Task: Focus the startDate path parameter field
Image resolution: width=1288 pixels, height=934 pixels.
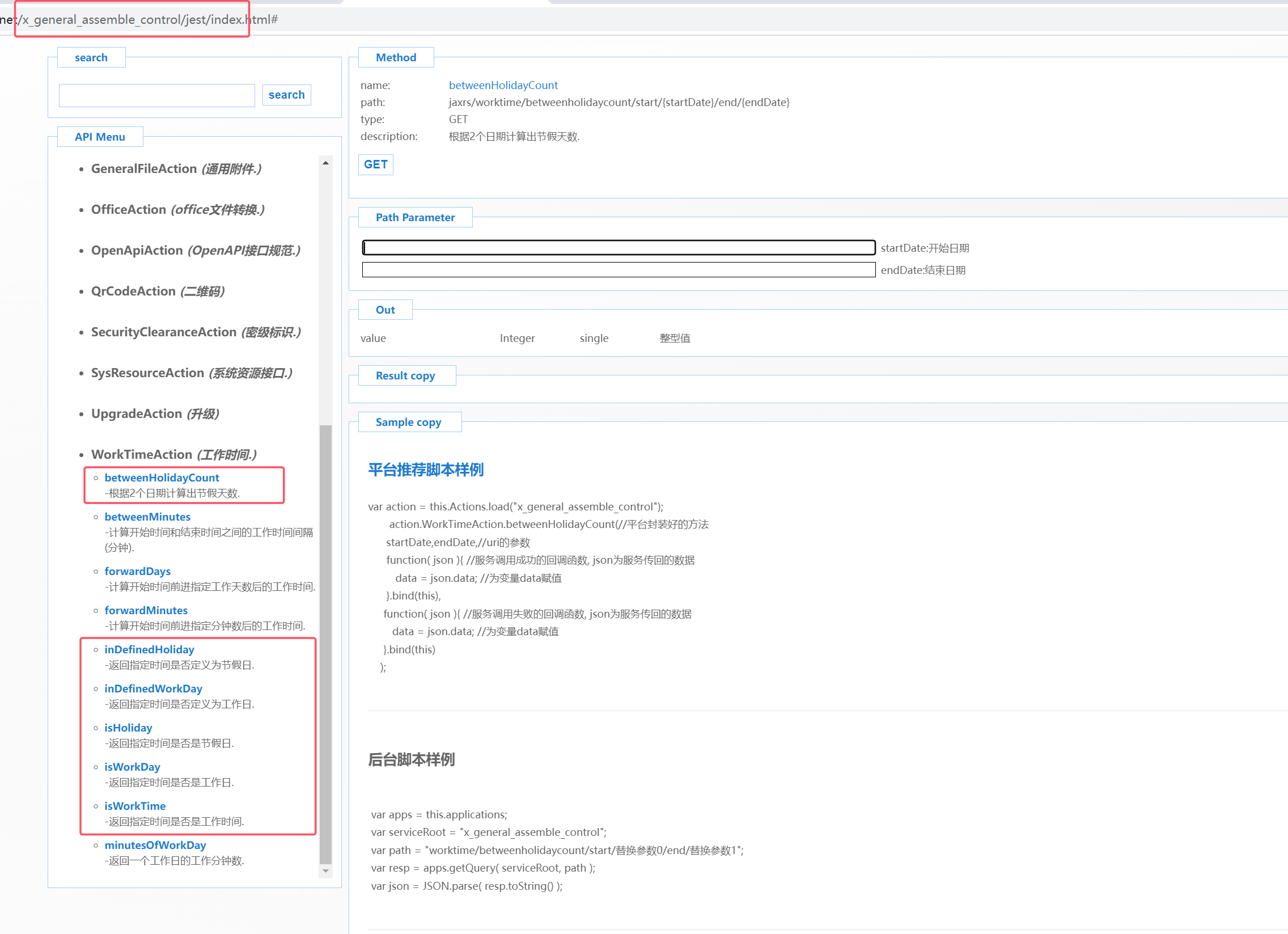Action: point(618,248)
